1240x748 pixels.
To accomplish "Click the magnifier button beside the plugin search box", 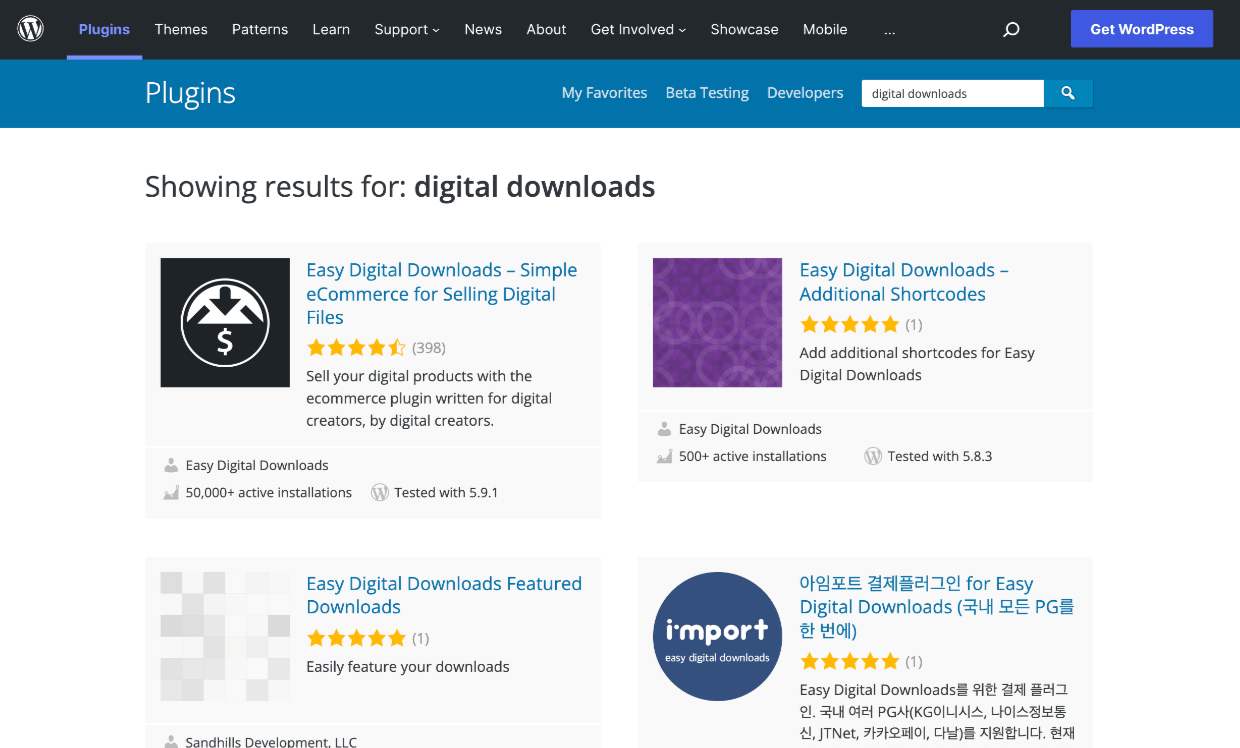I will point(1068,93).
